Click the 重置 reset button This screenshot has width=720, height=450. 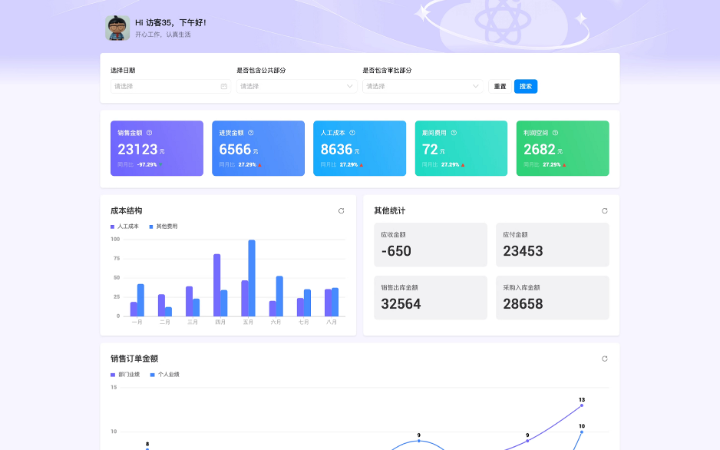[x=500, y=86]
